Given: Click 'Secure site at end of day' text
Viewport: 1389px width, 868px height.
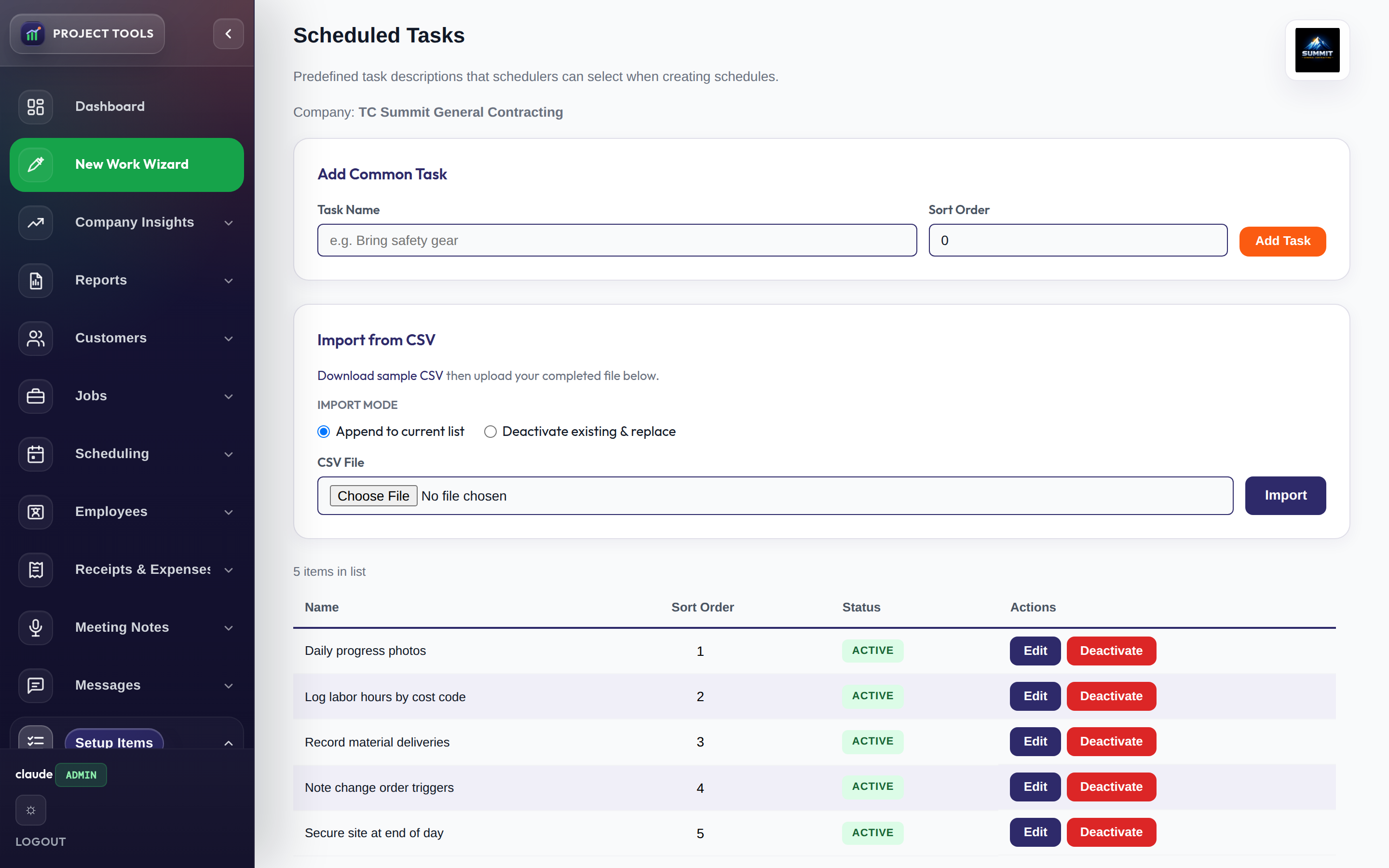Looking at the screenshot, I should point(374,833).
